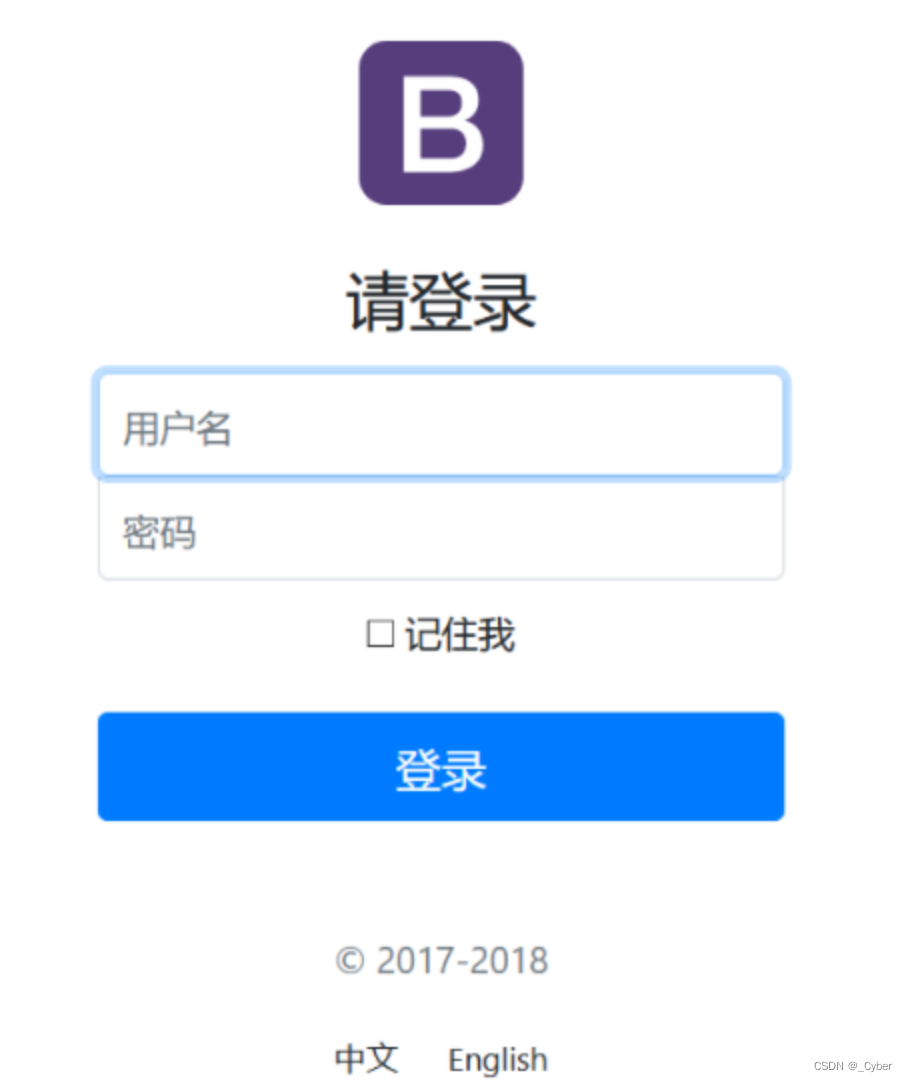Submit the form via 登录
The width and height of the screenshot is (907, 1082).
441,767
